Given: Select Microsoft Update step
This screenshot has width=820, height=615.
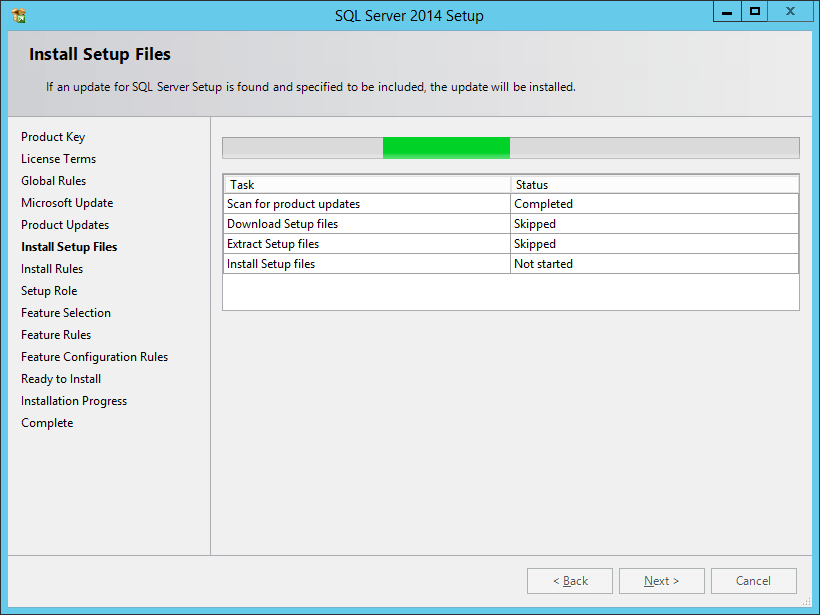Looking at the screenshot, I should pyautogui.click(x=67, y=203).
